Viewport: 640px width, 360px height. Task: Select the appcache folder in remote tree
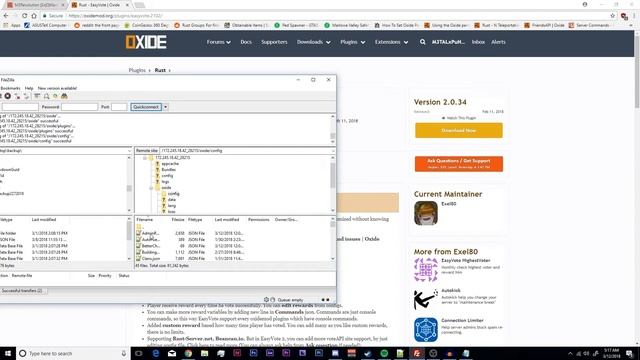[x=170, y=164]
